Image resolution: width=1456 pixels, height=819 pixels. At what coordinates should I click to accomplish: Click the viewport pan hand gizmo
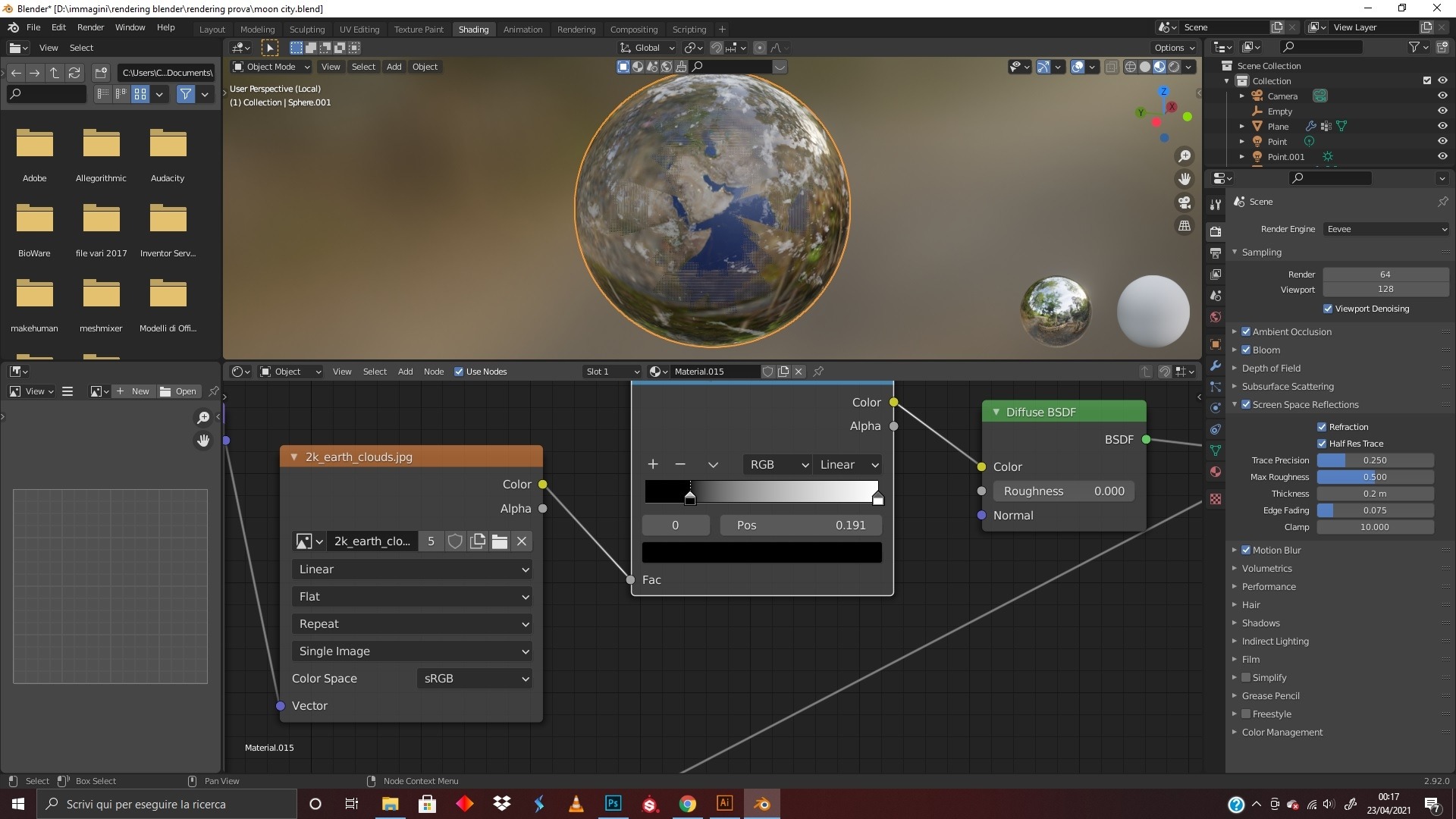(x=1184, y=179)
